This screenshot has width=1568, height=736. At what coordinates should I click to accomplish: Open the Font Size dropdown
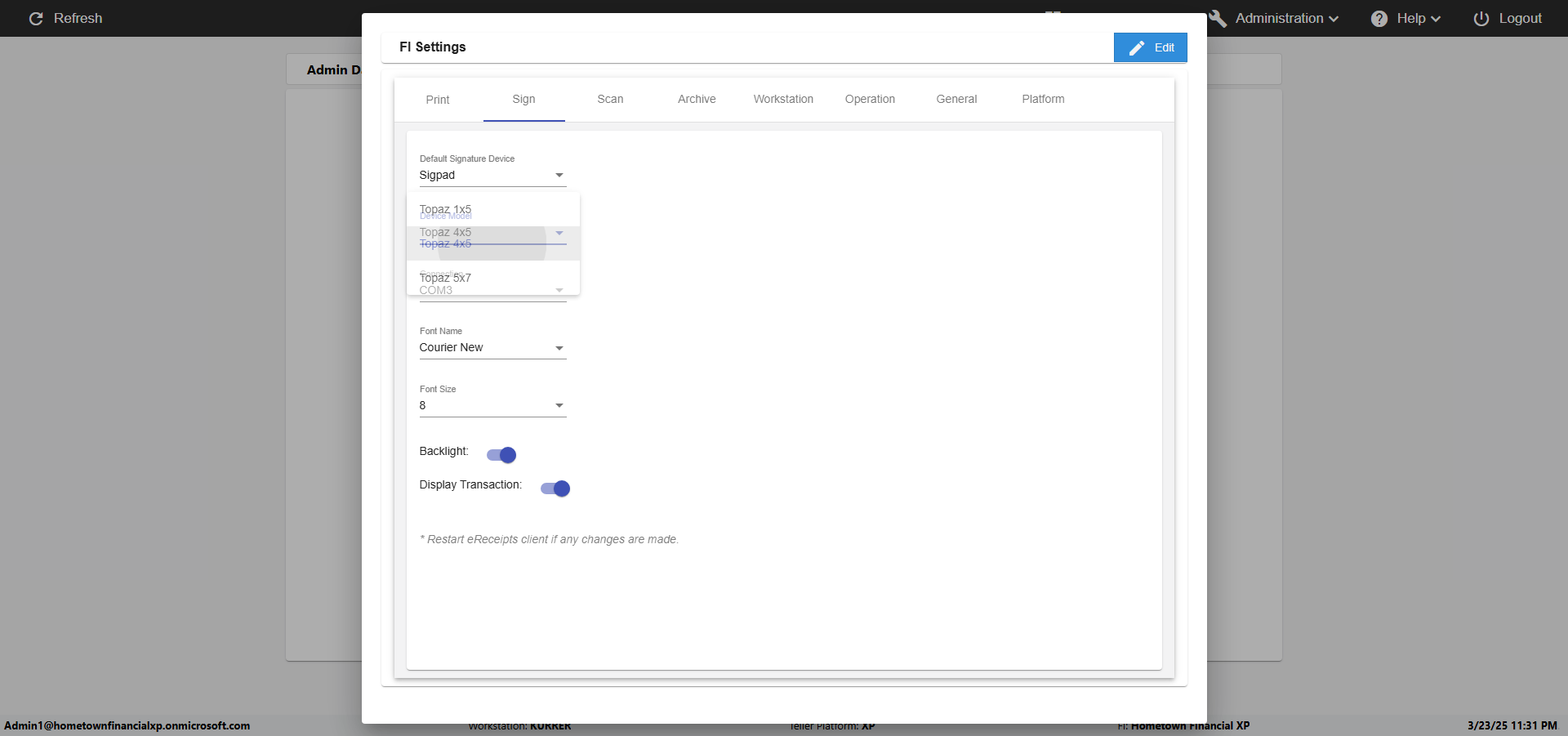(492, 406)
